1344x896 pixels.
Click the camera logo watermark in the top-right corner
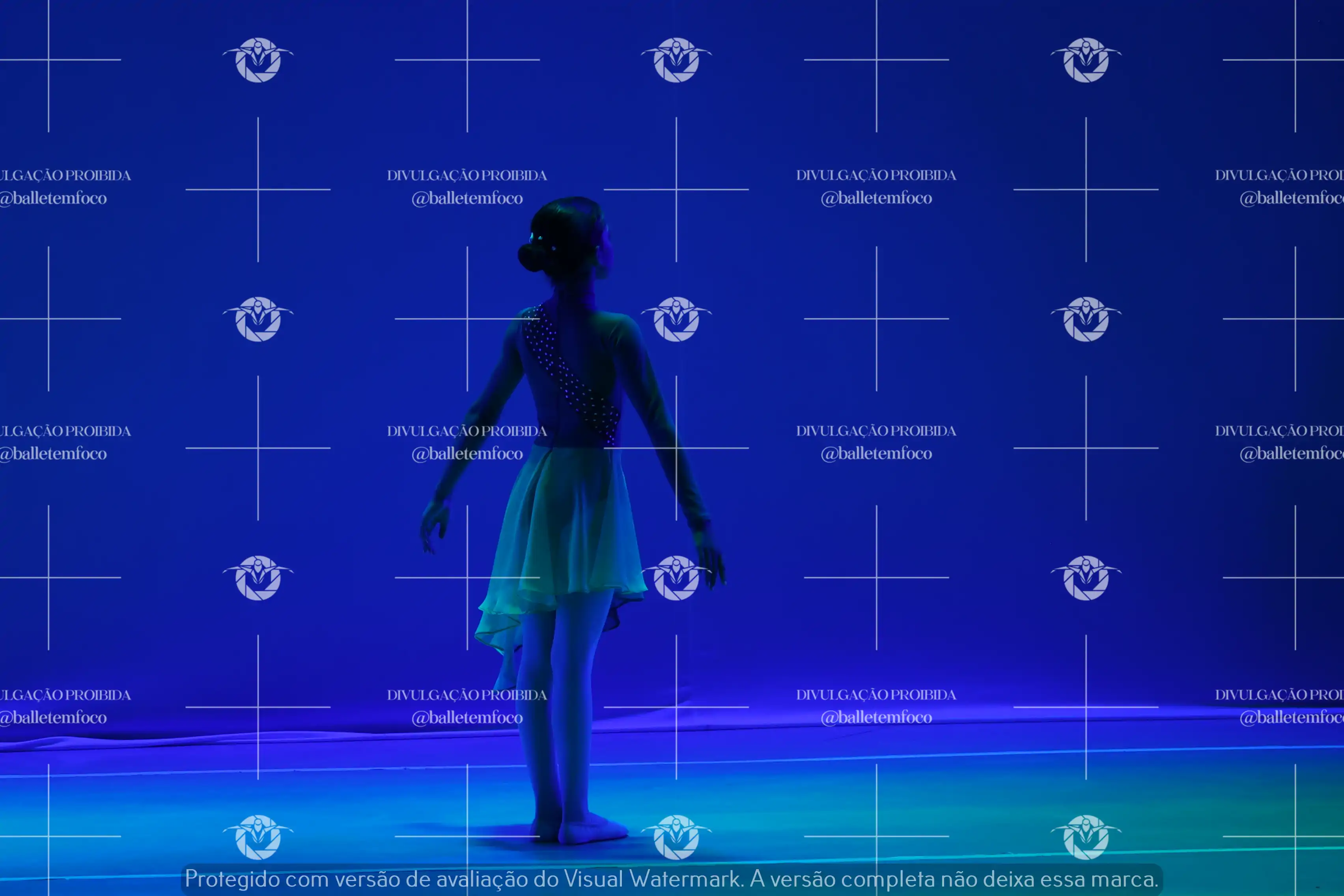coord(1086,60)
